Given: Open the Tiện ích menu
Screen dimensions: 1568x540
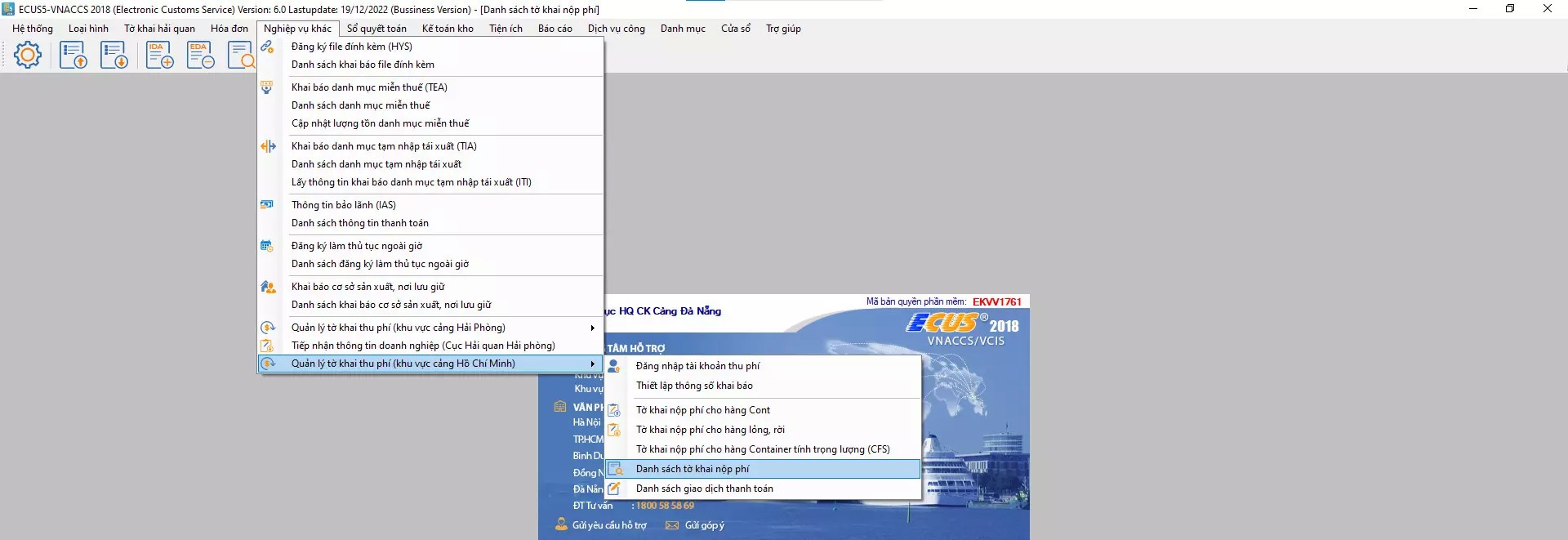Looking at the screenshot, I should pyautogui.click(x=506, y=29).
